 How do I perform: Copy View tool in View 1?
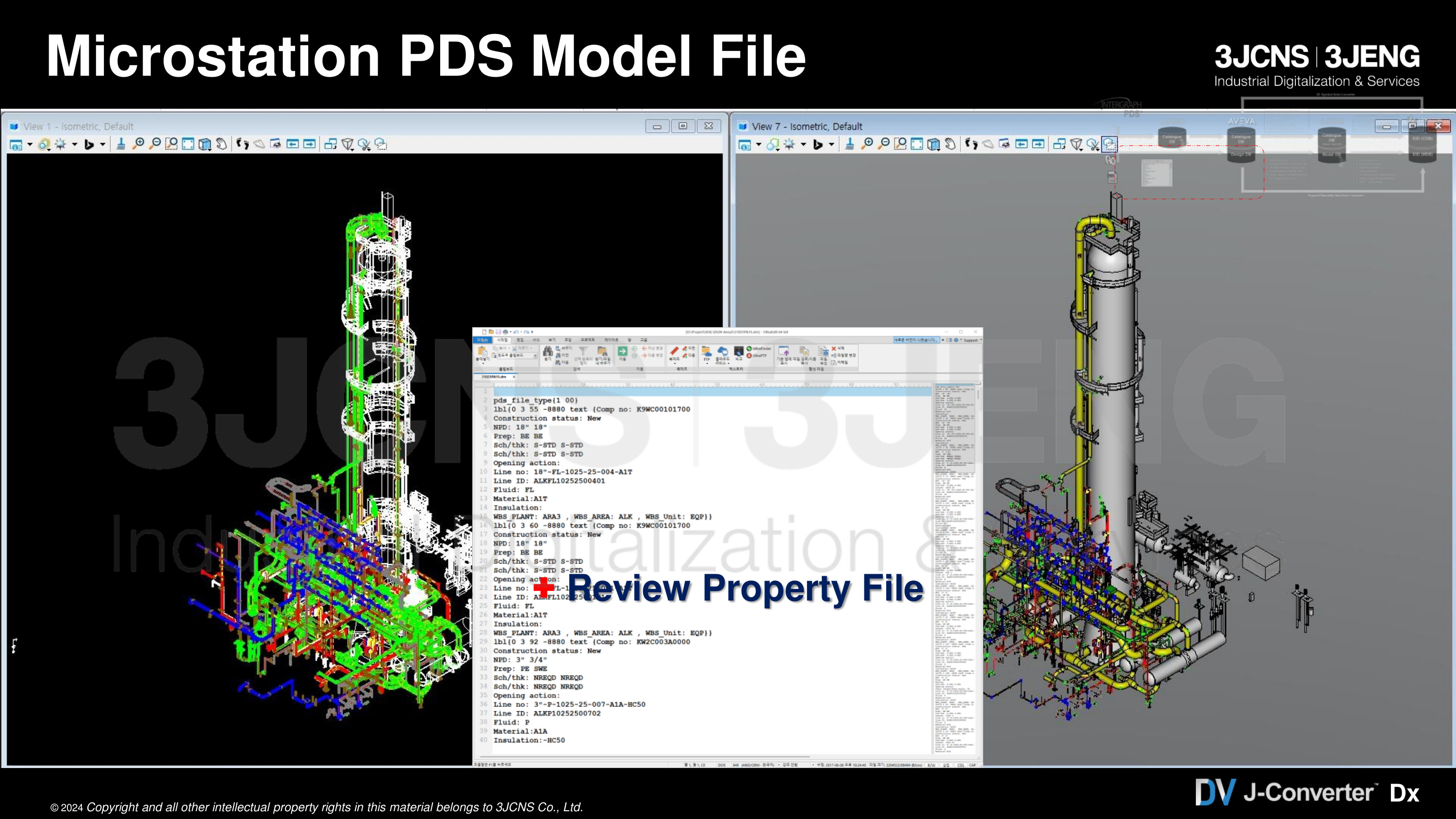[x=331, y=145]
